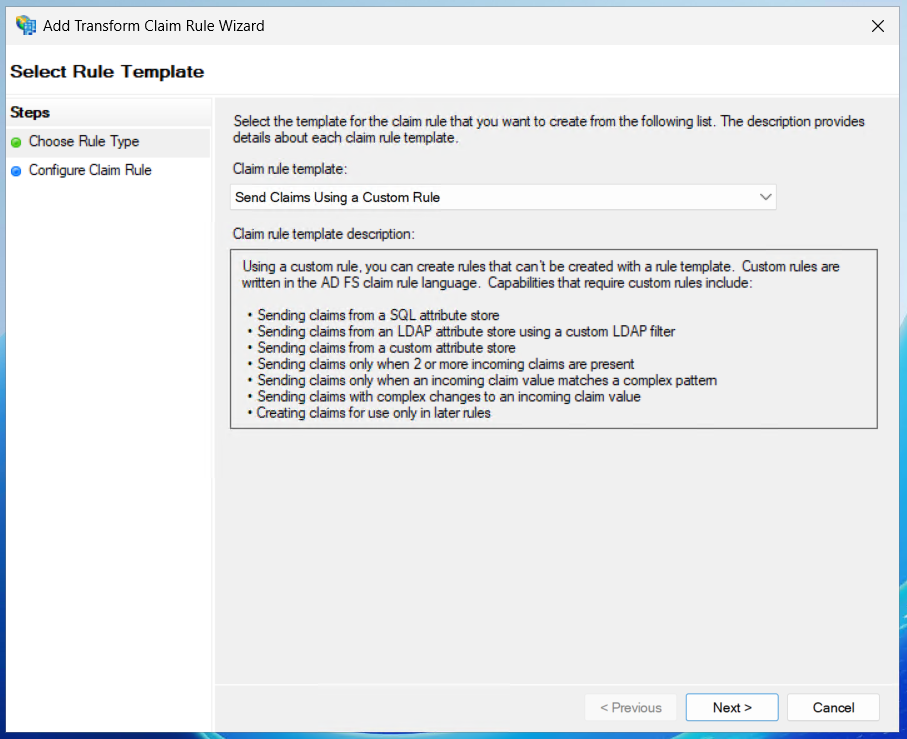Screen dimensions: 907x739
Task: Select the Configure Claim Rule step
Action: (x=90, y=171)
